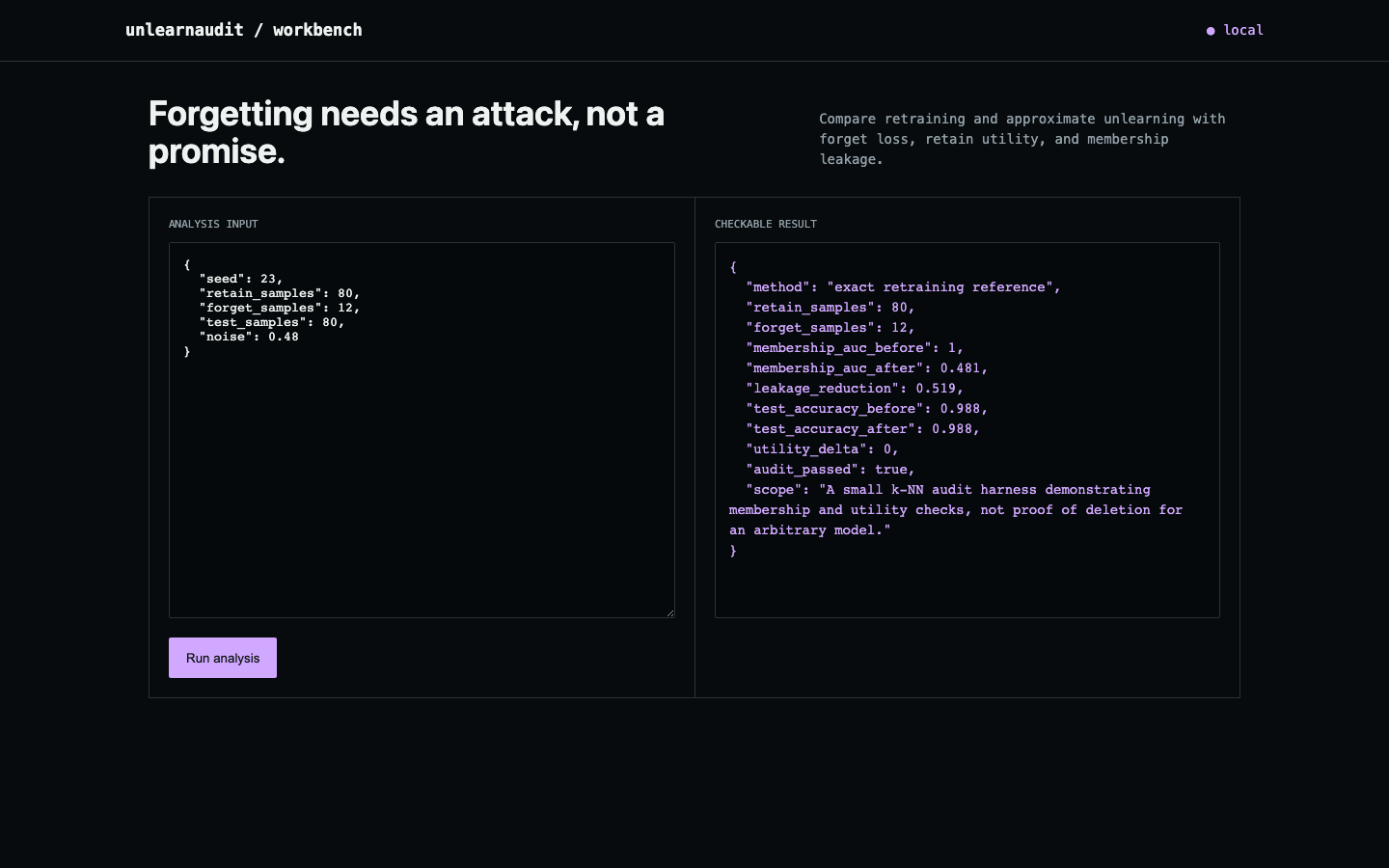
Task: Click the purple local status dot
Action: pyautogui.click(x=1211, y=31)
